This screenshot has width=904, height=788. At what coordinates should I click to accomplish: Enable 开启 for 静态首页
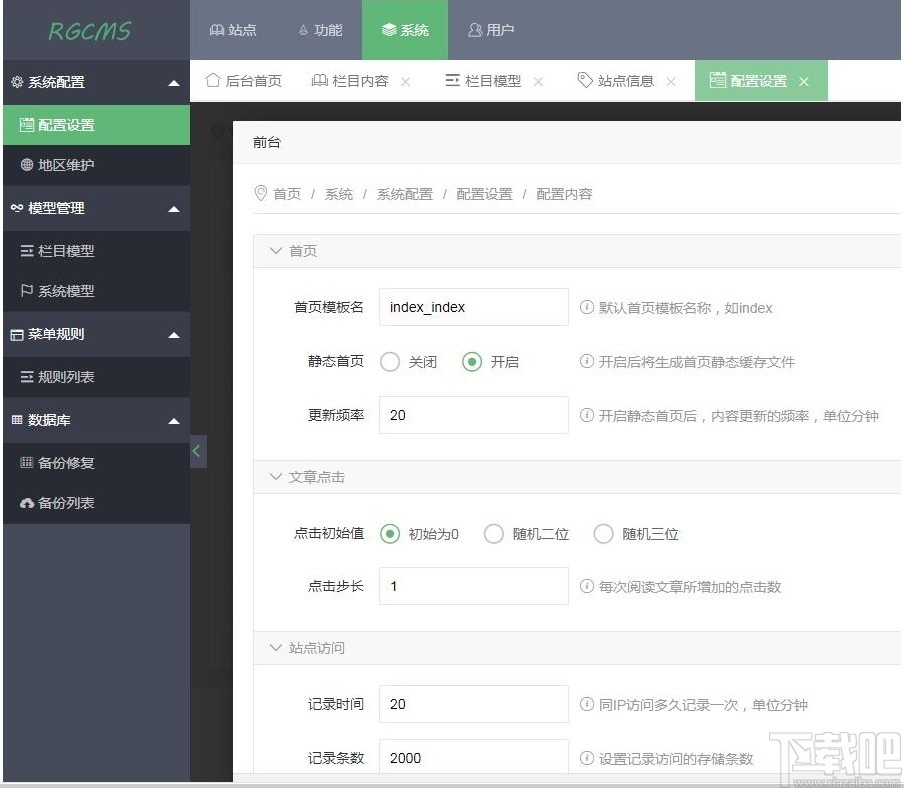(x=471, y=363)
